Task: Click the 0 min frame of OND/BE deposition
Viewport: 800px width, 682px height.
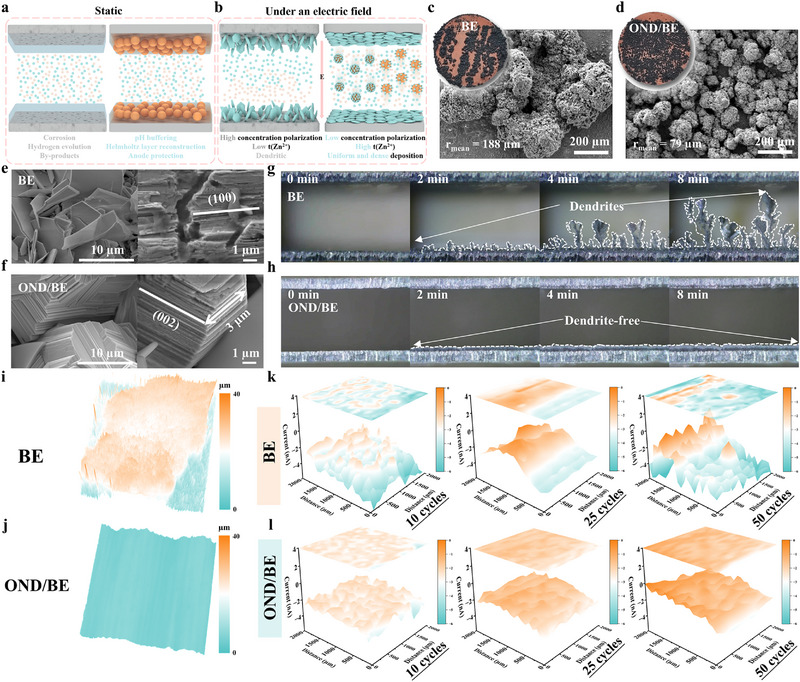Action: coord(345,321)
